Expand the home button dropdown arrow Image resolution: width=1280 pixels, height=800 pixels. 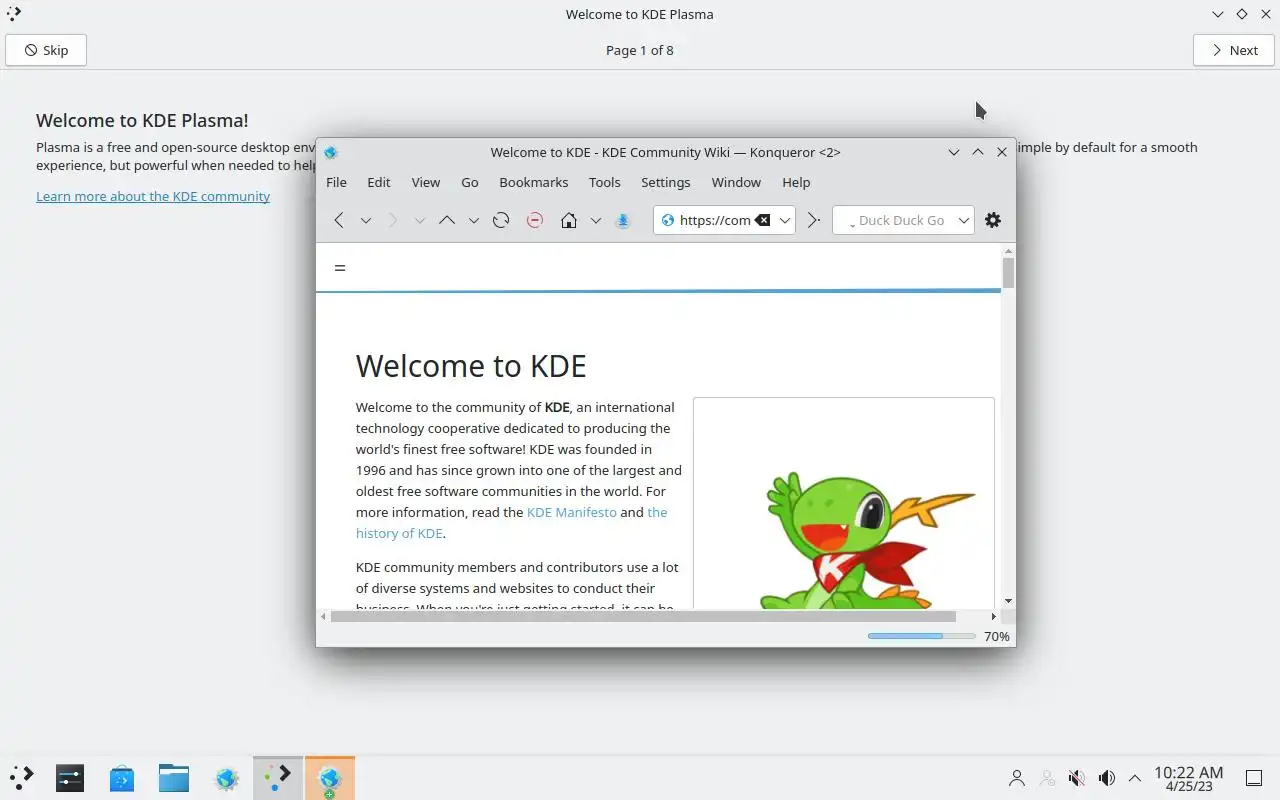596,220
